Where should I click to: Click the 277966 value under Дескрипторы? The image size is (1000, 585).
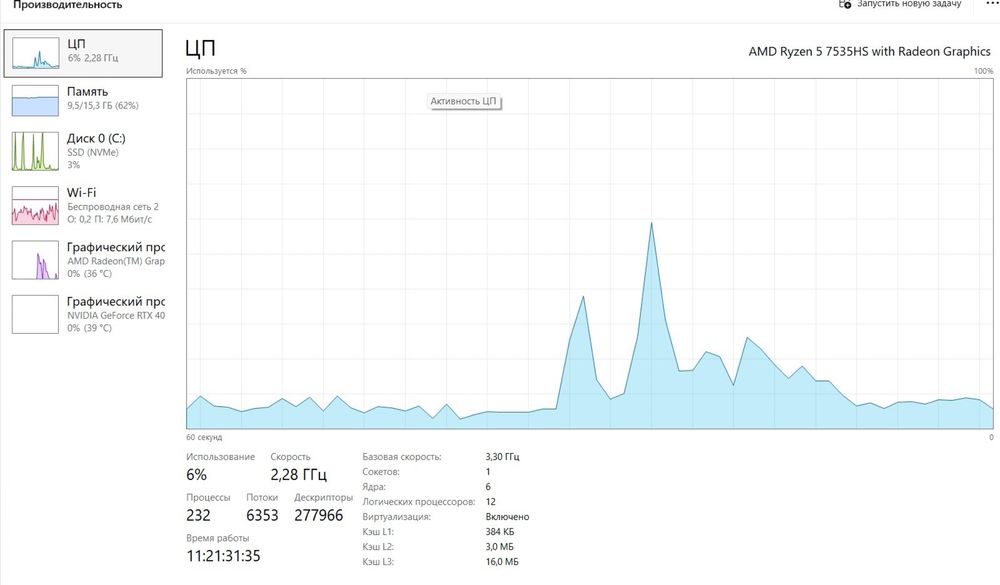[x=319, y=515]
